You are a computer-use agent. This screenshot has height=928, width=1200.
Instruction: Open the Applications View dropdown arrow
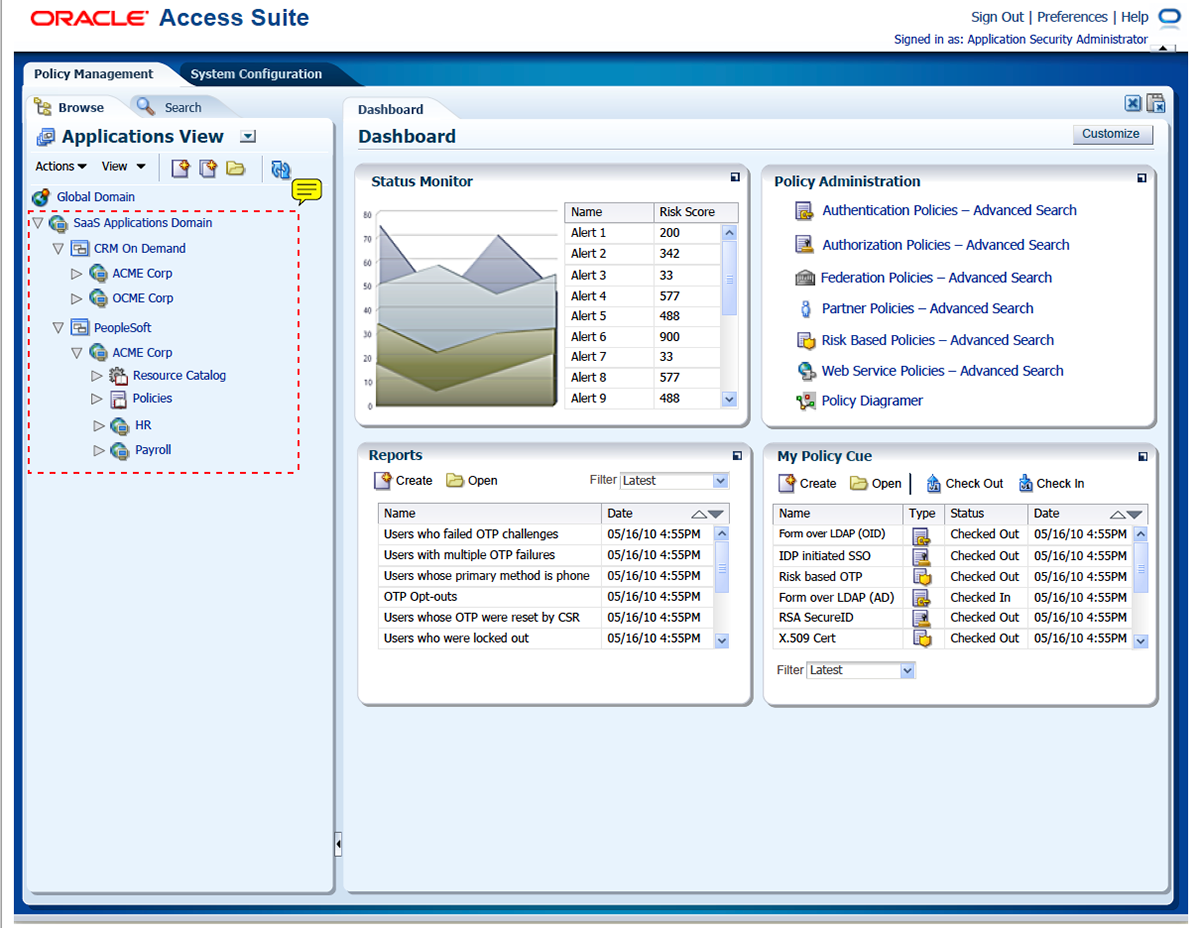click(249, 137)
